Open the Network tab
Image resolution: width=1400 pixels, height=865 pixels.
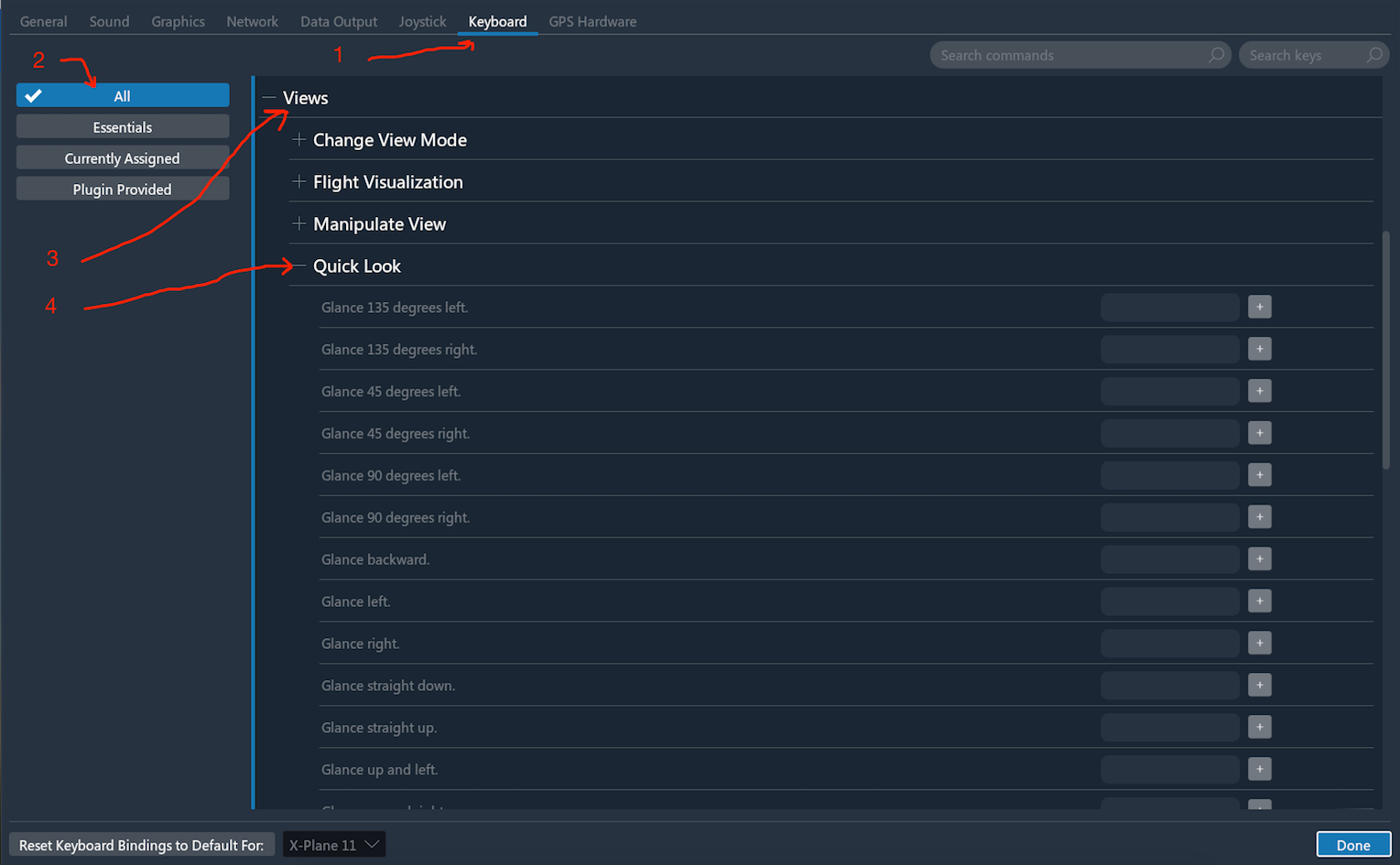[x=252, y=21]
